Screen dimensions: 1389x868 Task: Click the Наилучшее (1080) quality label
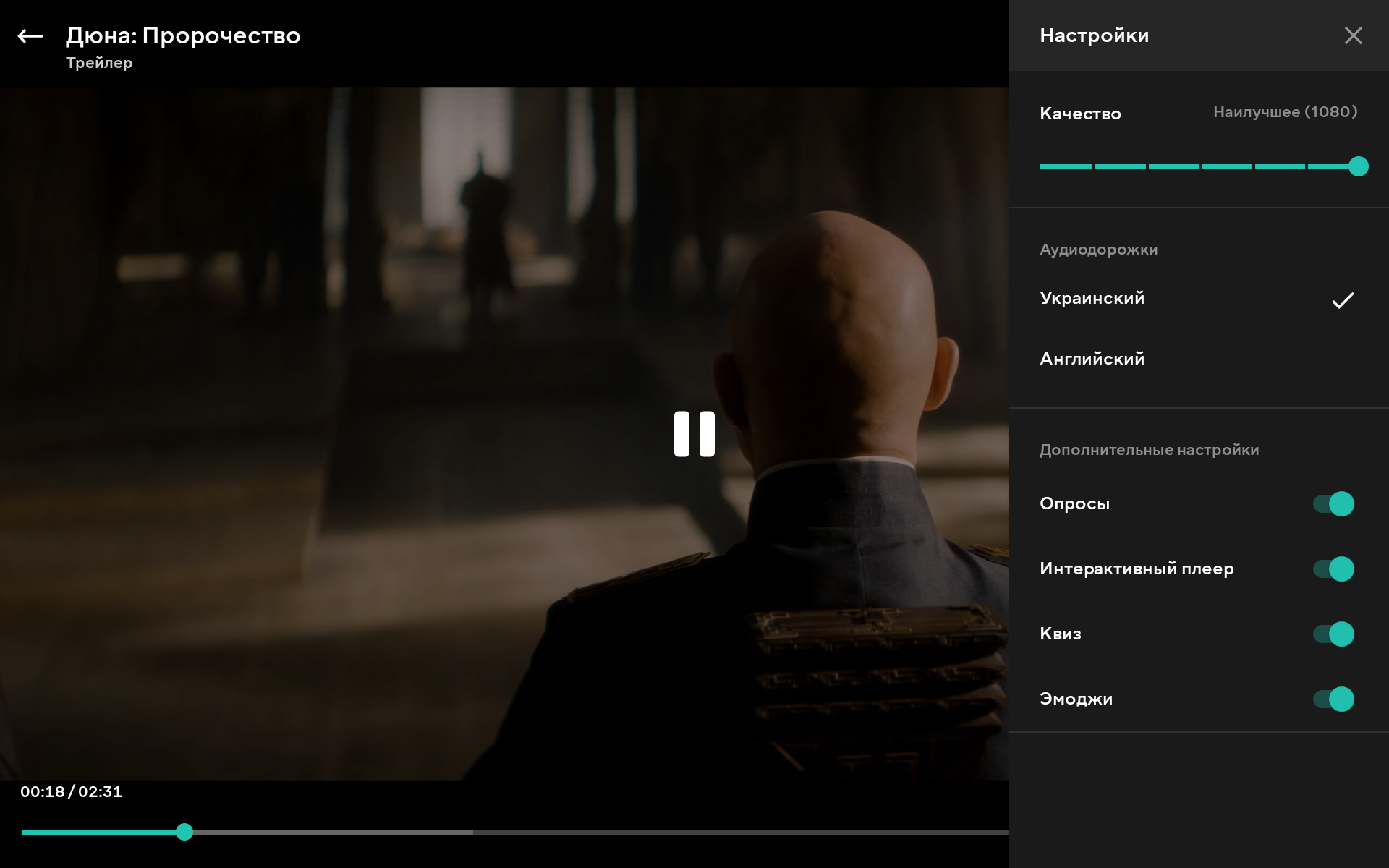point(1285,112)
